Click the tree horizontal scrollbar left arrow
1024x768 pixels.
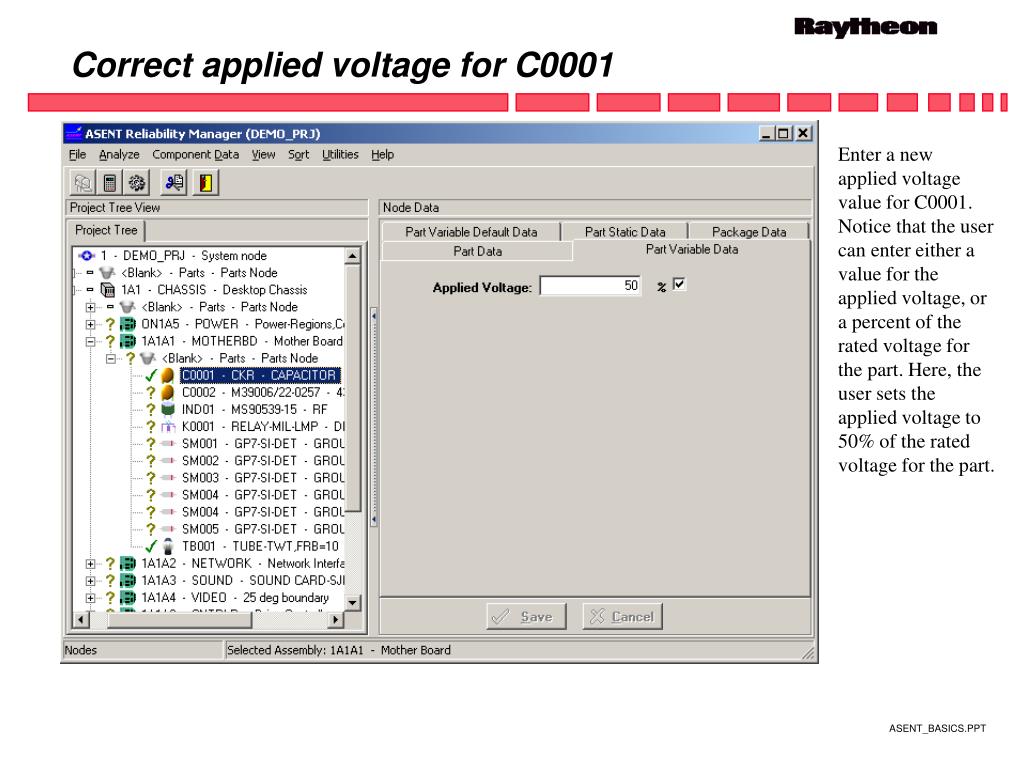pos(82,619)
